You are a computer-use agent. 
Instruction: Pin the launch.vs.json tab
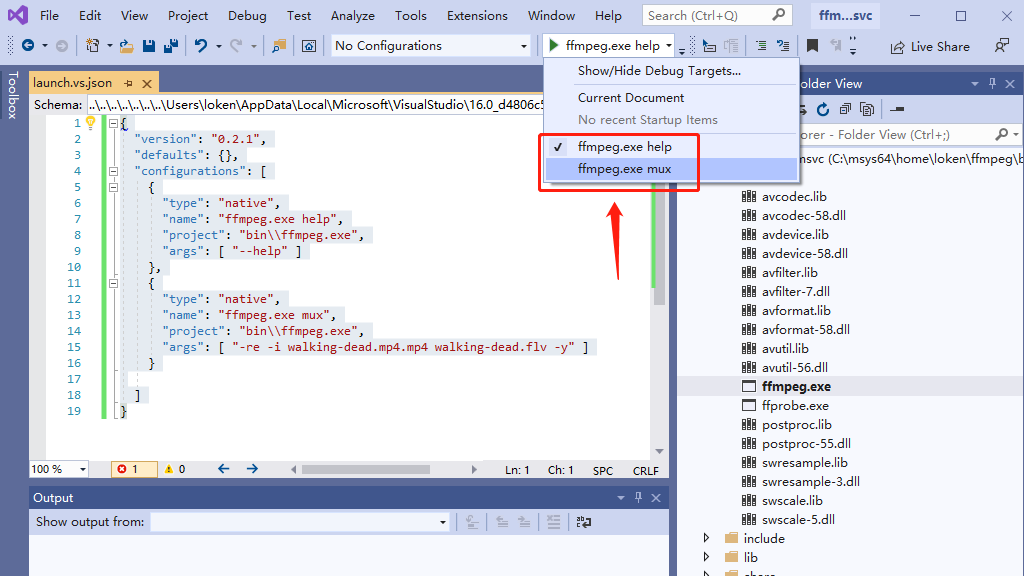click(129, 84)
